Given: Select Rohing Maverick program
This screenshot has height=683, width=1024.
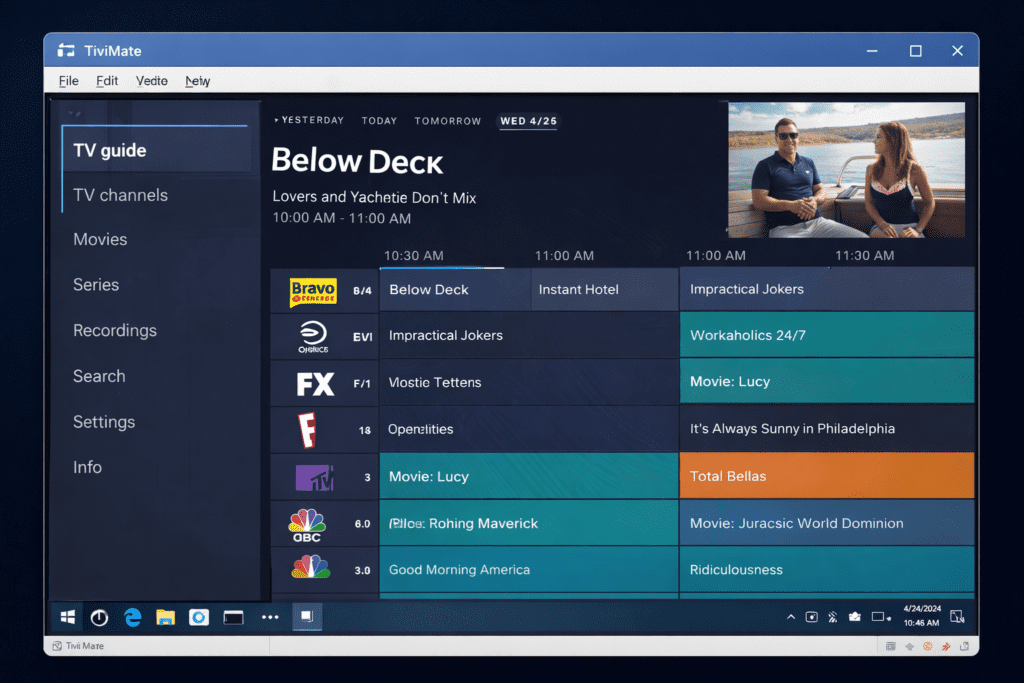Looking at the screenshot, I should [x=529, y=523].
